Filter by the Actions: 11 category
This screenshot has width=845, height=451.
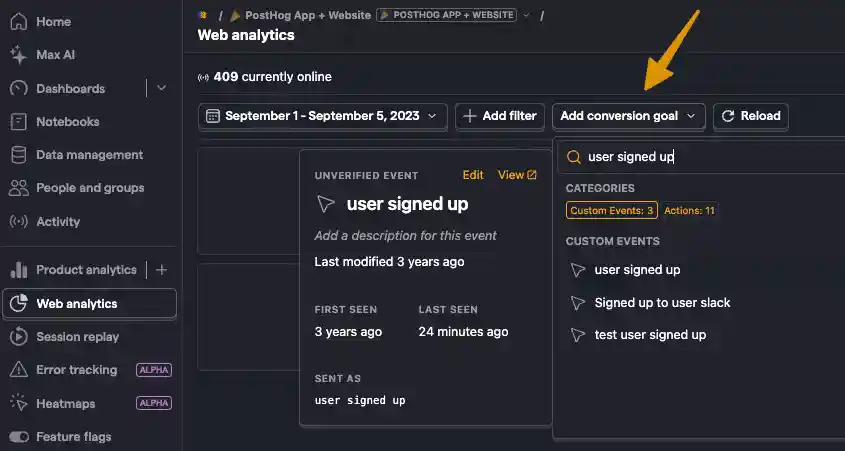point(689,210)
